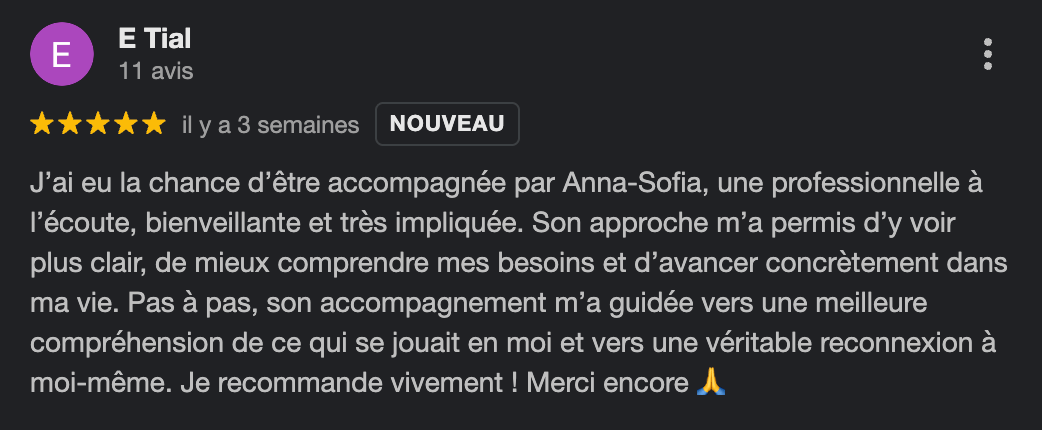
Task: Click the 'Pas à pas' phrase
Action: tap(207, 304)
